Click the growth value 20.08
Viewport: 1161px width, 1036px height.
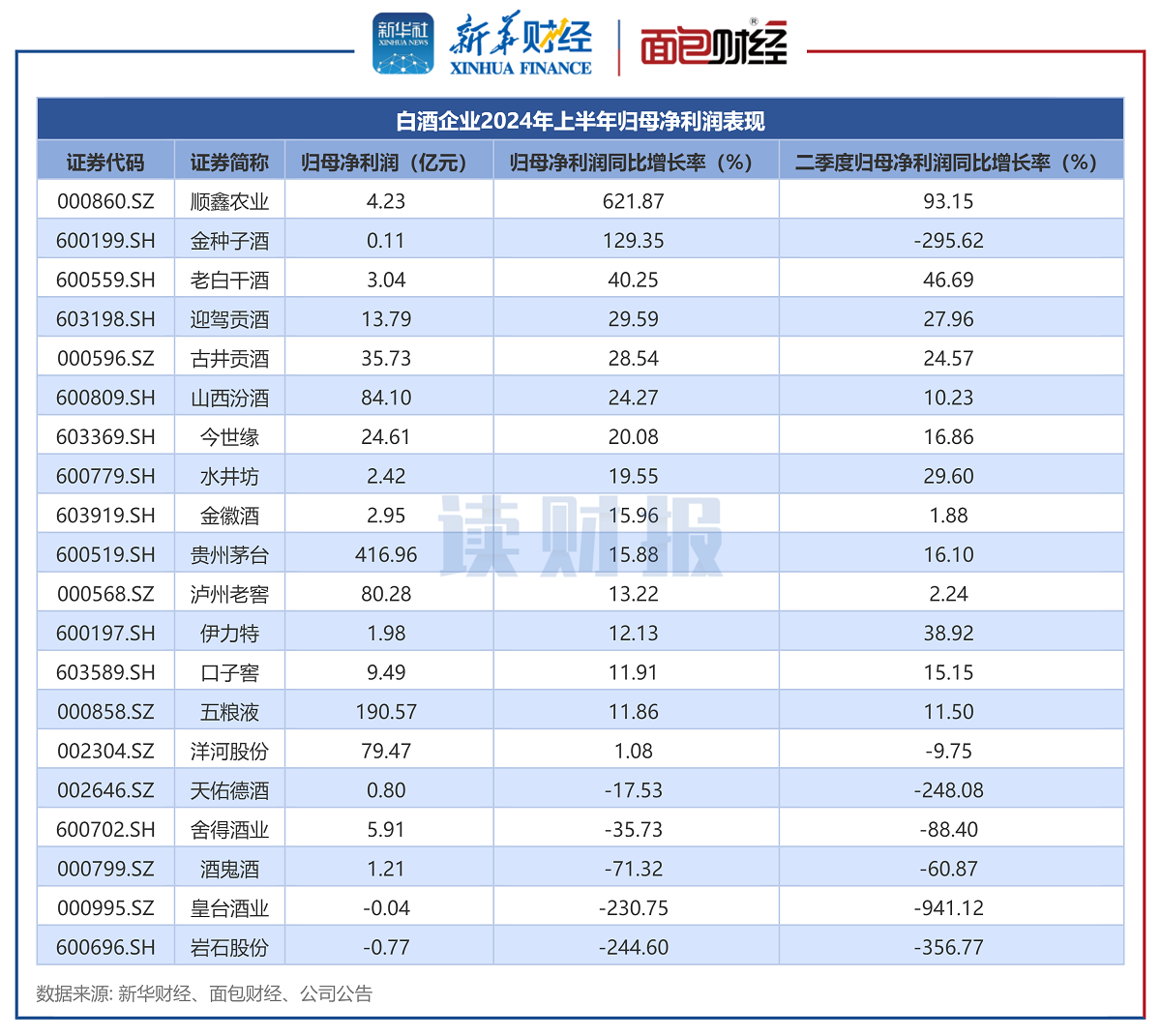click(x=634, y=437)
